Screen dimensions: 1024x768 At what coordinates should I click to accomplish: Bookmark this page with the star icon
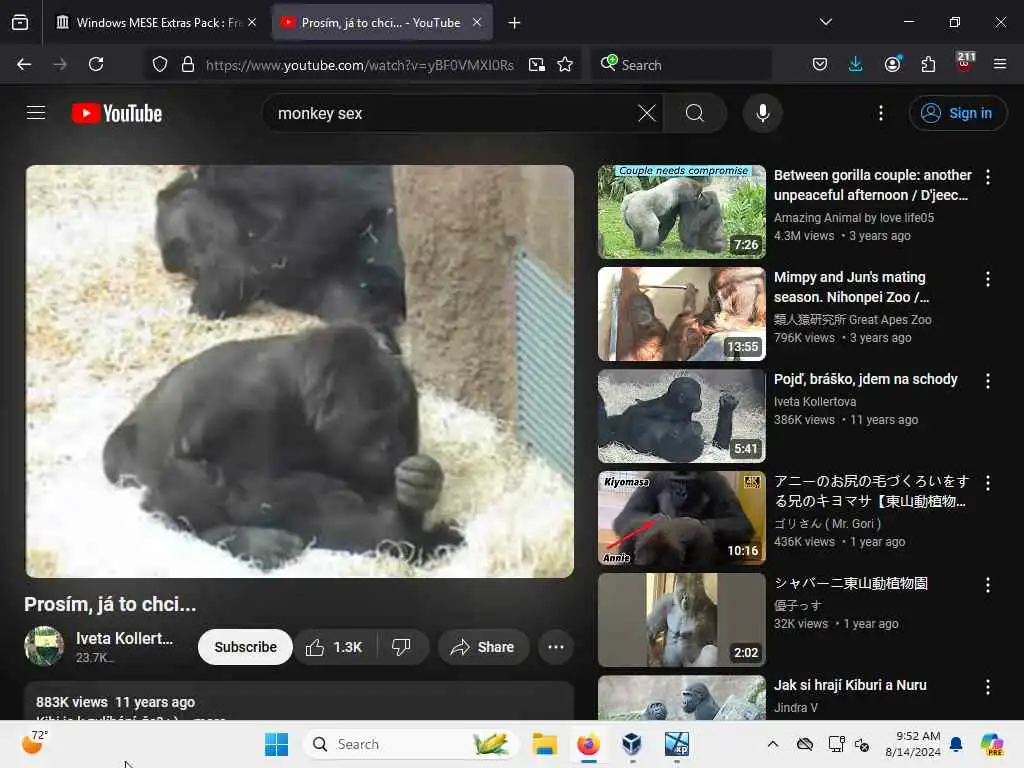pos(566,64)
